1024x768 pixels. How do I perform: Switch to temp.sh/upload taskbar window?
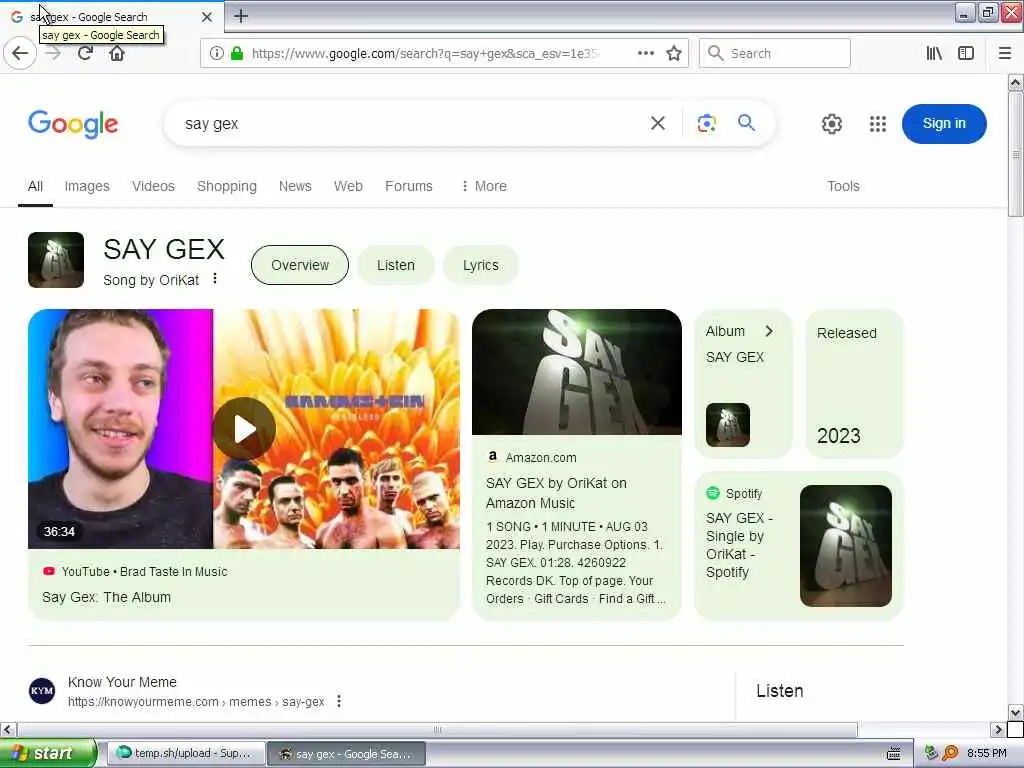tap(186, 753)
